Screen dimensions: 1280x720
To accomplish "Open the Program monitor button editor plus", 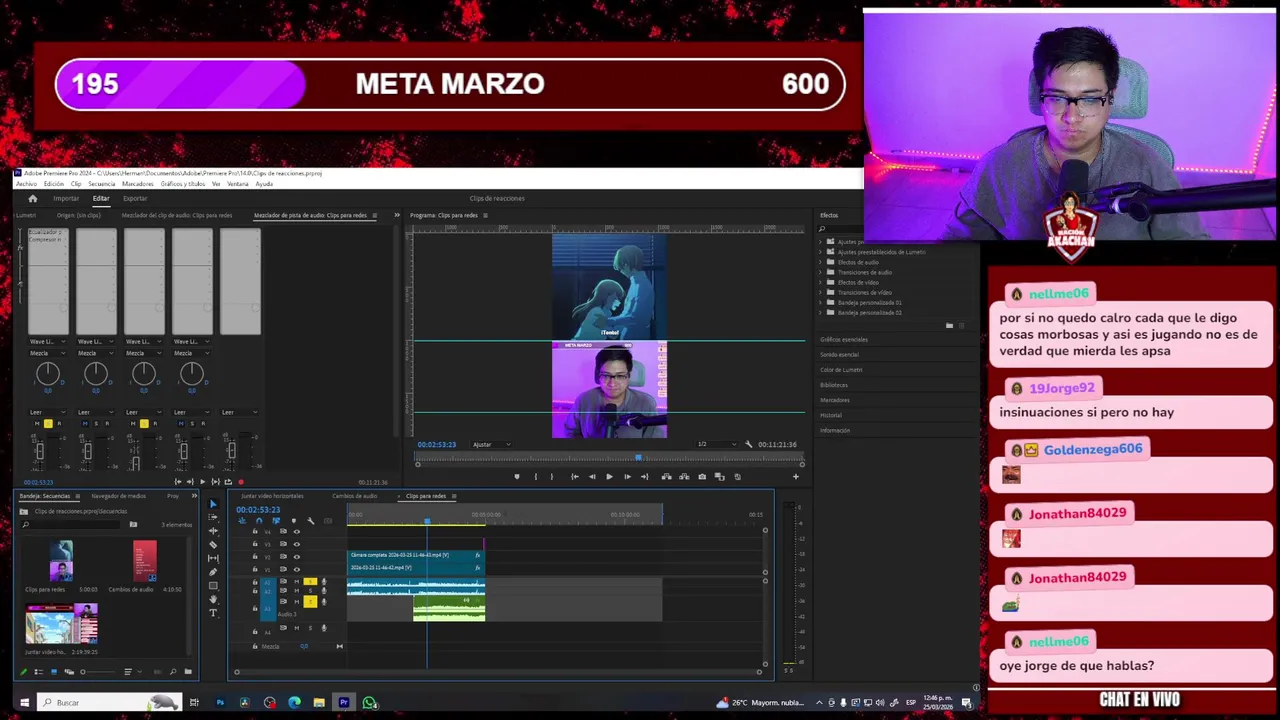I will (796, 476).
